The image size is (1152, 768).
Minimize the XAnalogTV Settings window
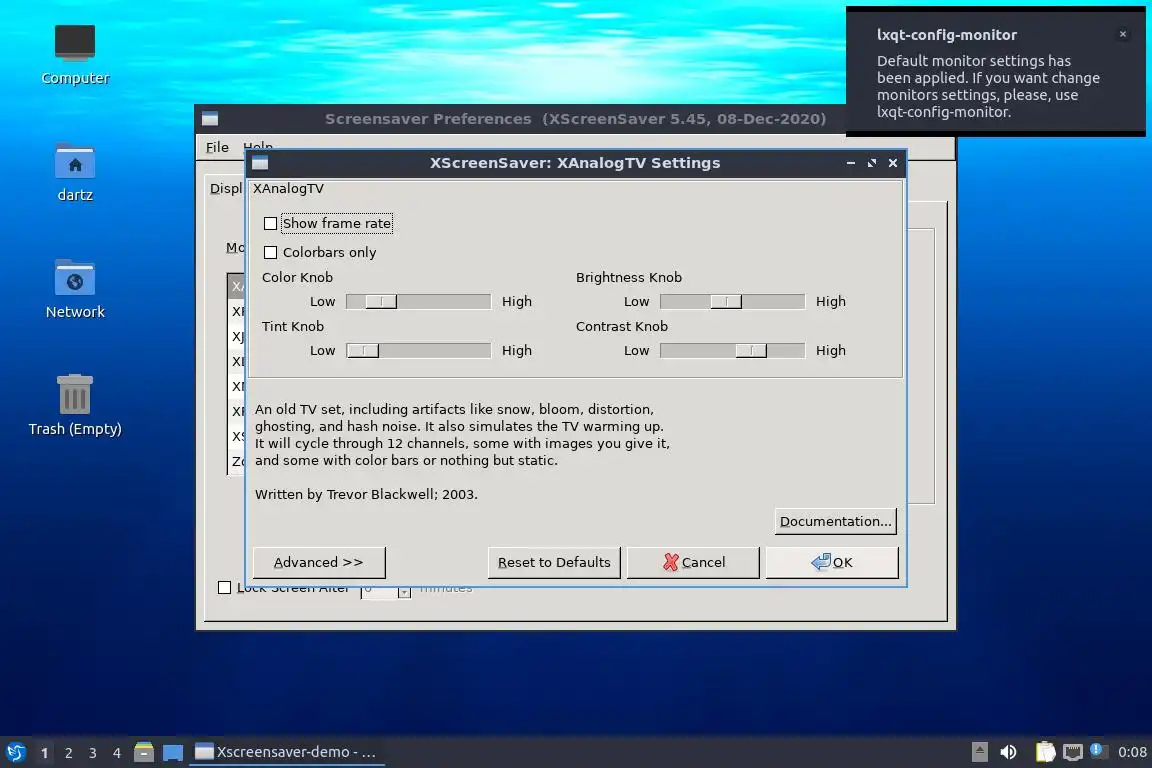click(851, 163)
